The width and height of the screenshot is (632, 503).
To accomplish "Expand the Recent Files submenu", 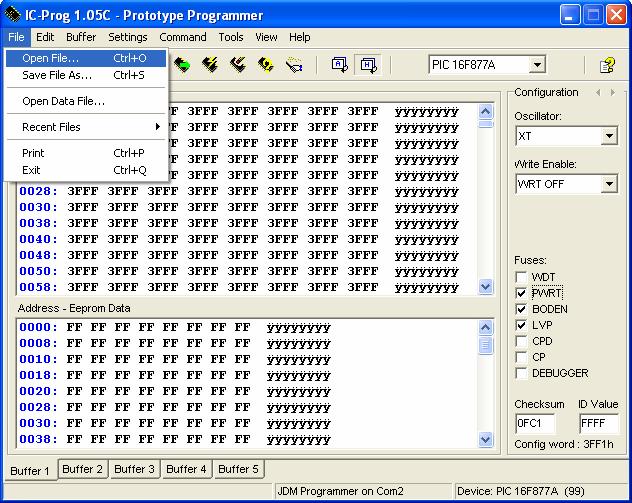I will click(x=86, y=127).
